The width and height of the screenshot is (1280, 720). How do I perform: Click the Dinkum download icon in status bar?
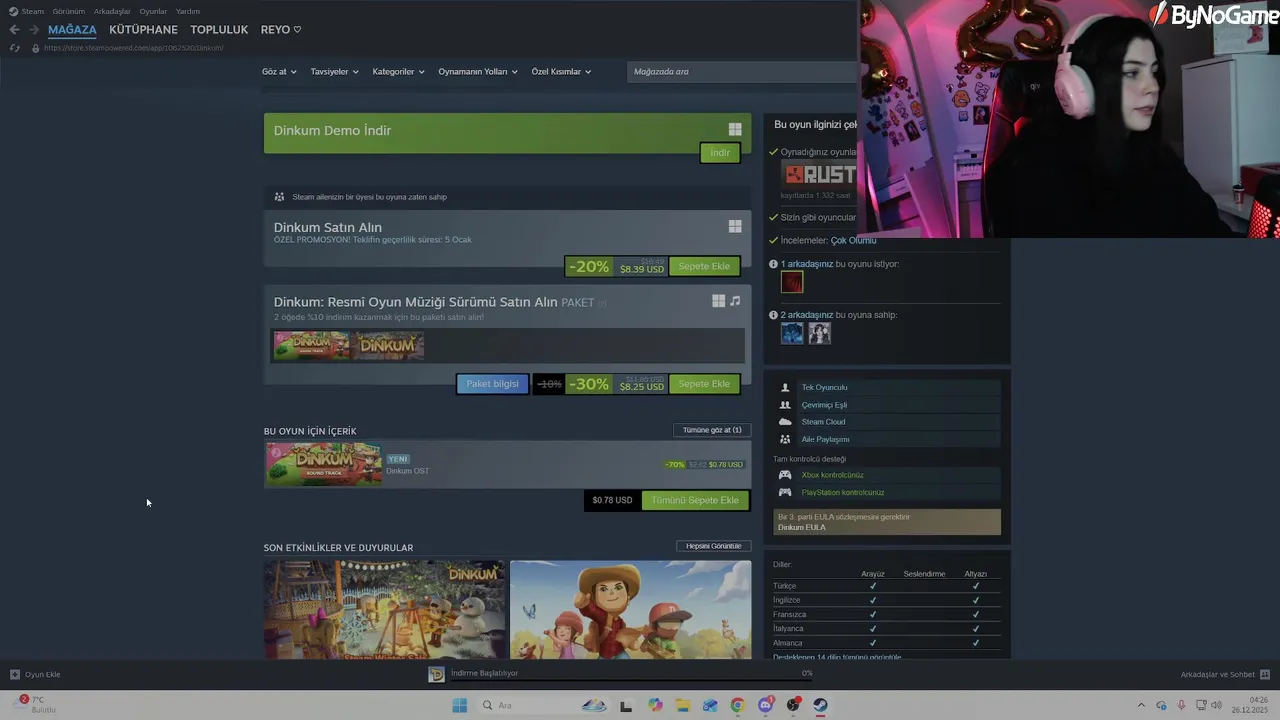[436, 674]
